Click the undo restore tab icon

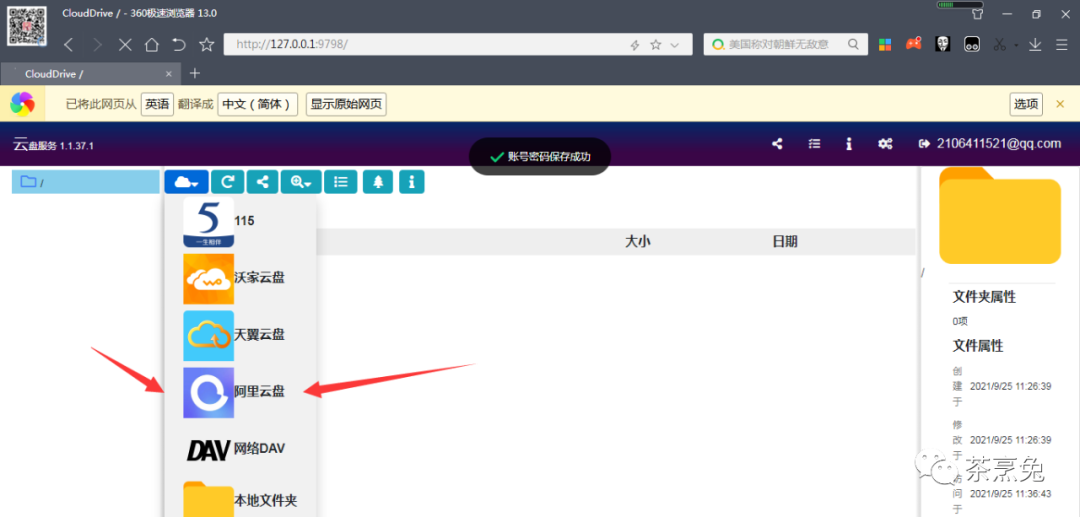click(179, 45)
